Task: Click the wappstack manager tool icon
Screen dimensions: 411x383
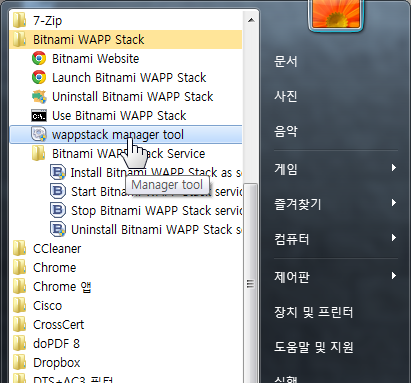Action: click(39, 135)
